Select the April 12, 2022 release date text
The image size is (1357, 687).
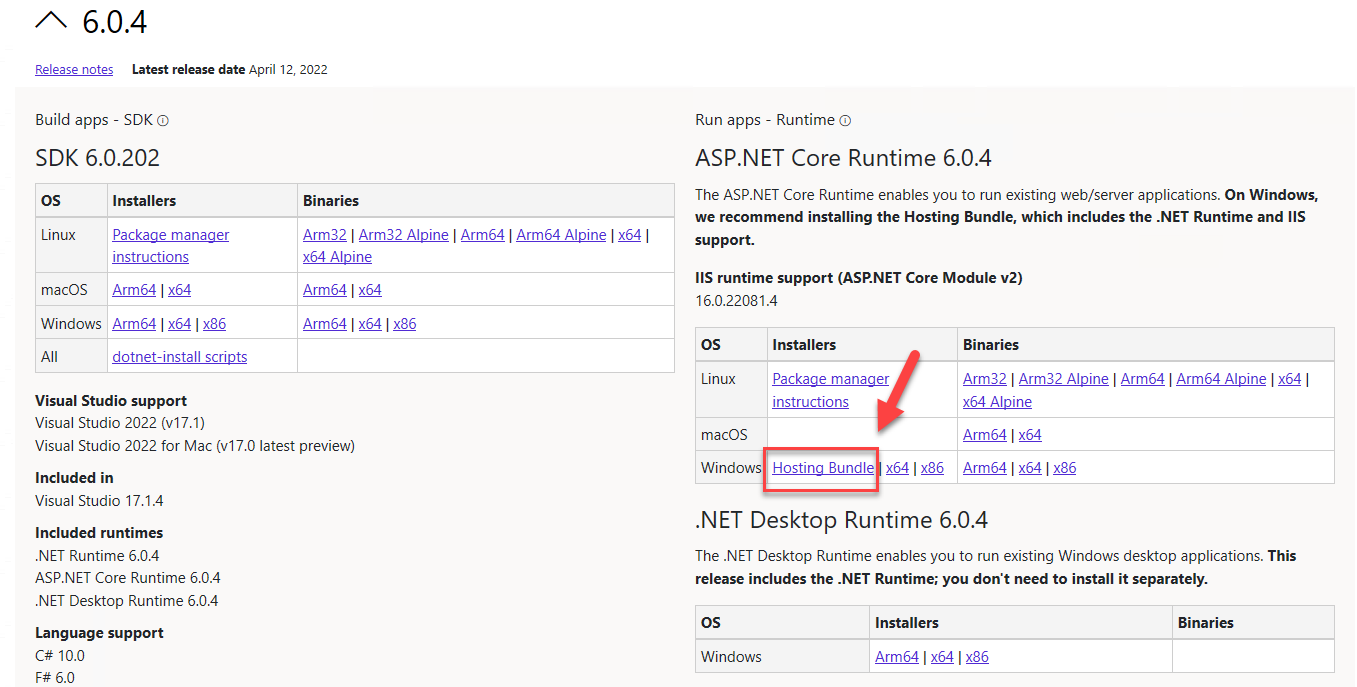click(x=288, y=70)
